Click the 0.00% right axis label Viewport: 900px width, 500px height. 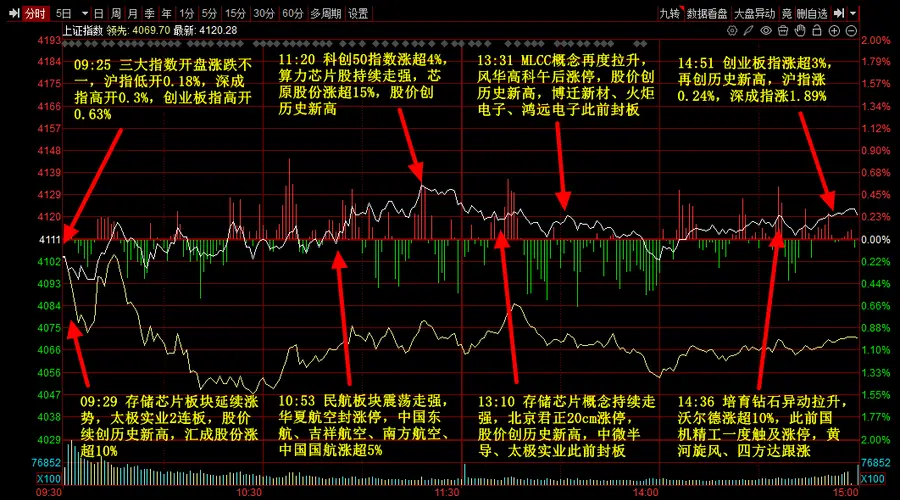click(875, 239)
